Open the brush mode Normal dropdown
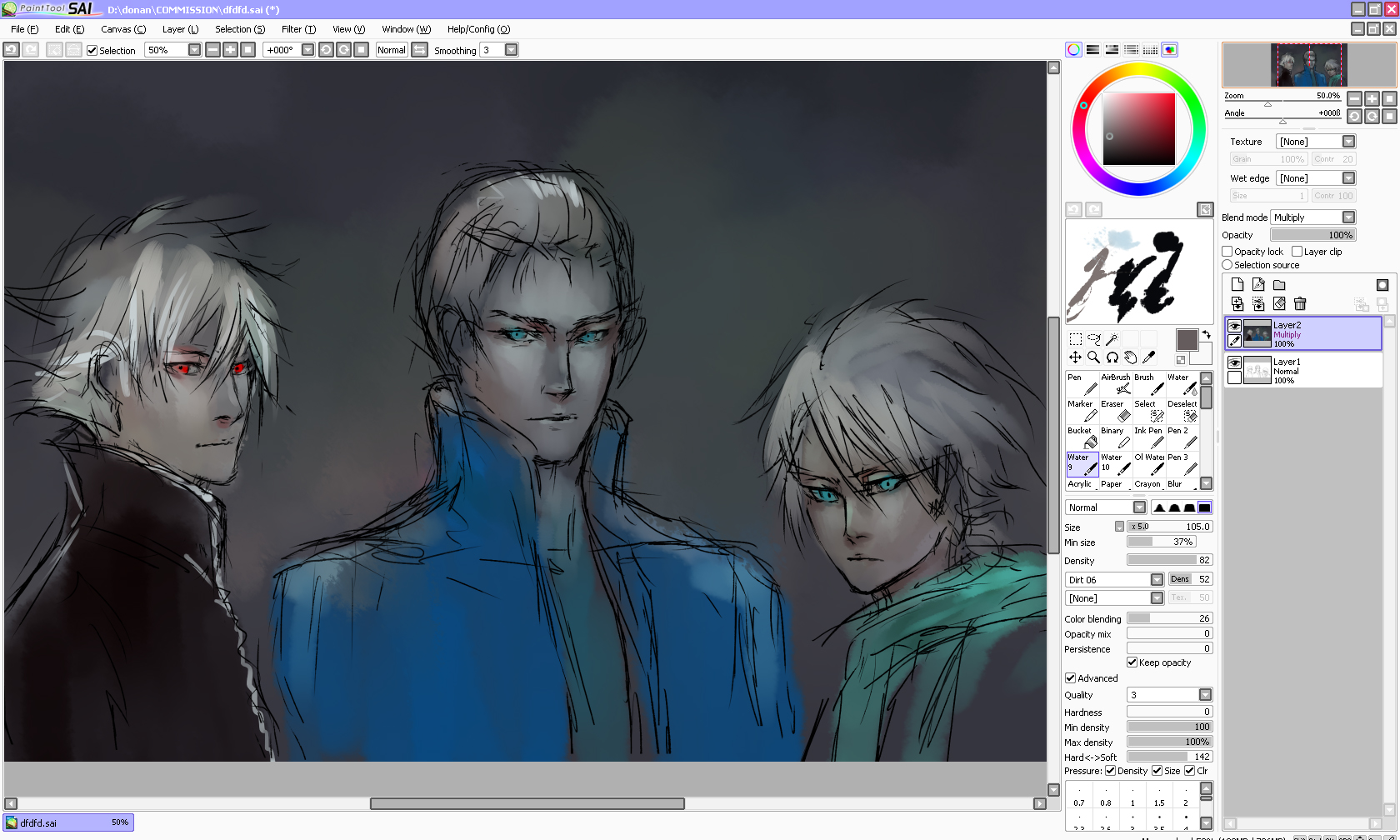1400x840 pixels. 1106,507
